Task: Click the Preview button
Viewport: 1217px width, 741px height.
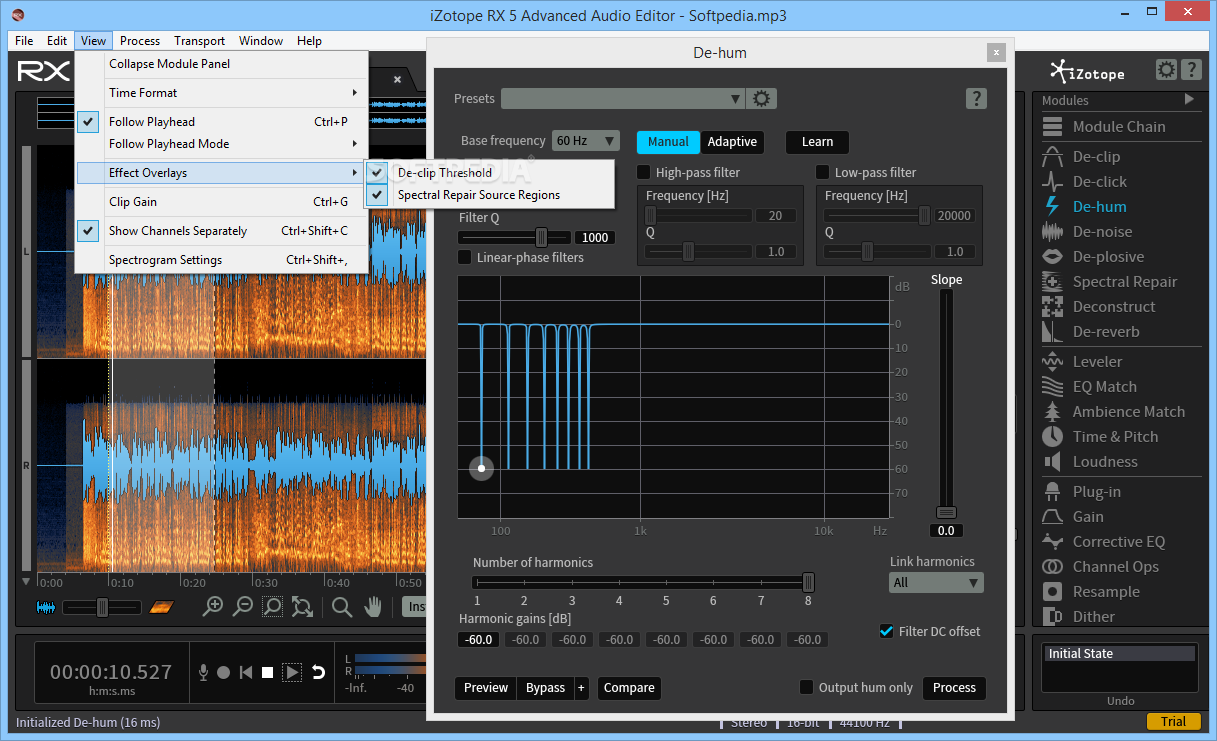Action: point(486,688)
